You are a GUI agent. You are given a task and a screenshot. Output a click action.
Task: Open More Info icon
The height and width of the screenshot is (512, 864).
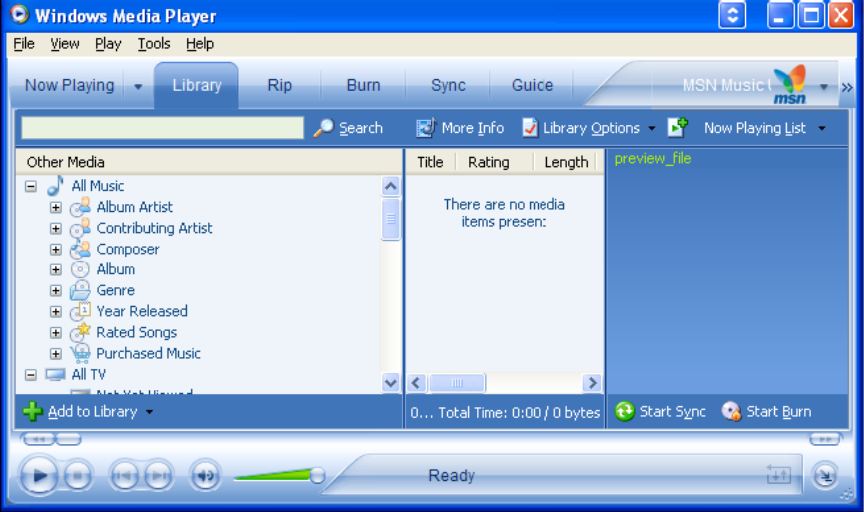click(x=426, y=127)
